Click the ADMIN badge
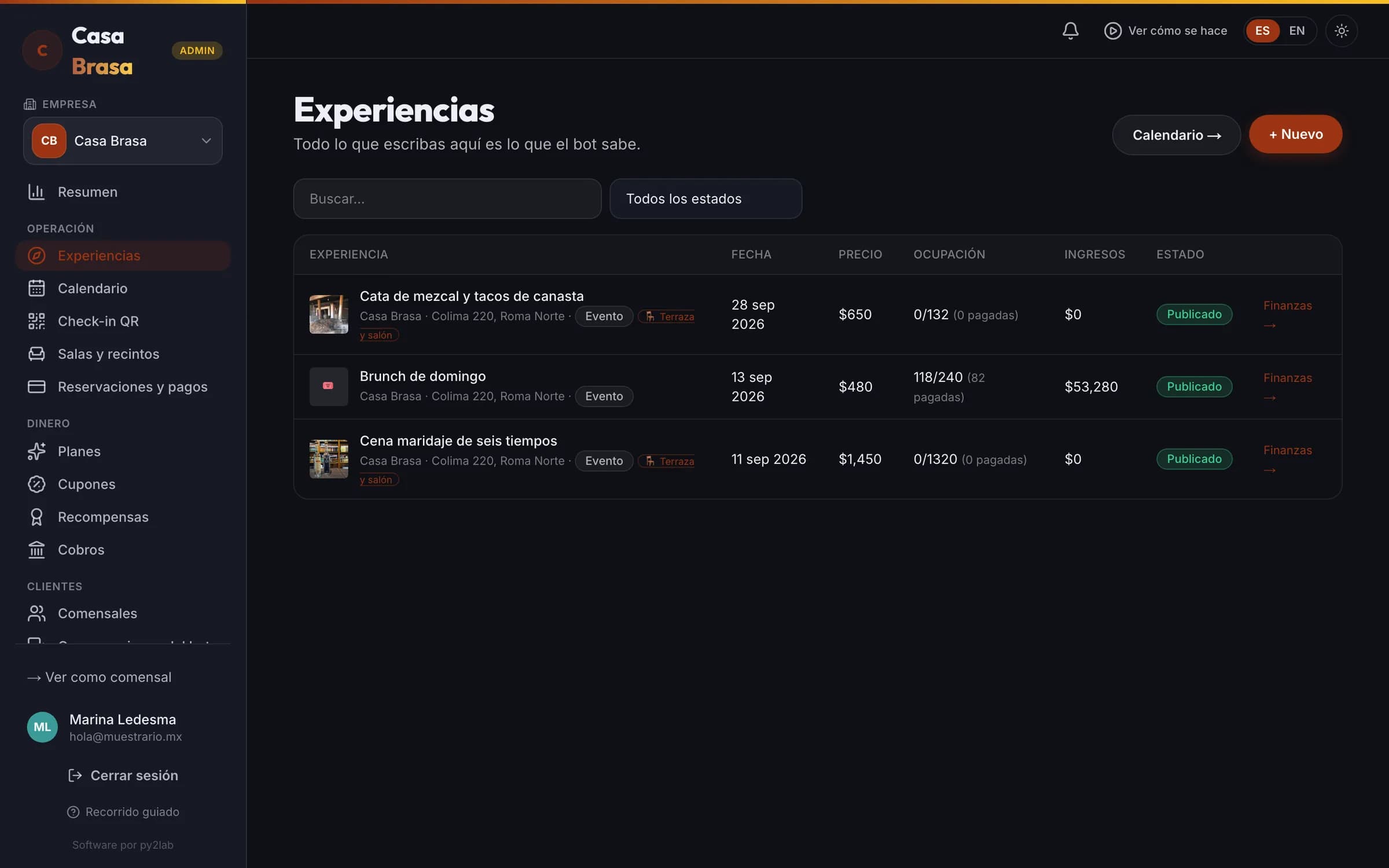 (x=197, y=50)
